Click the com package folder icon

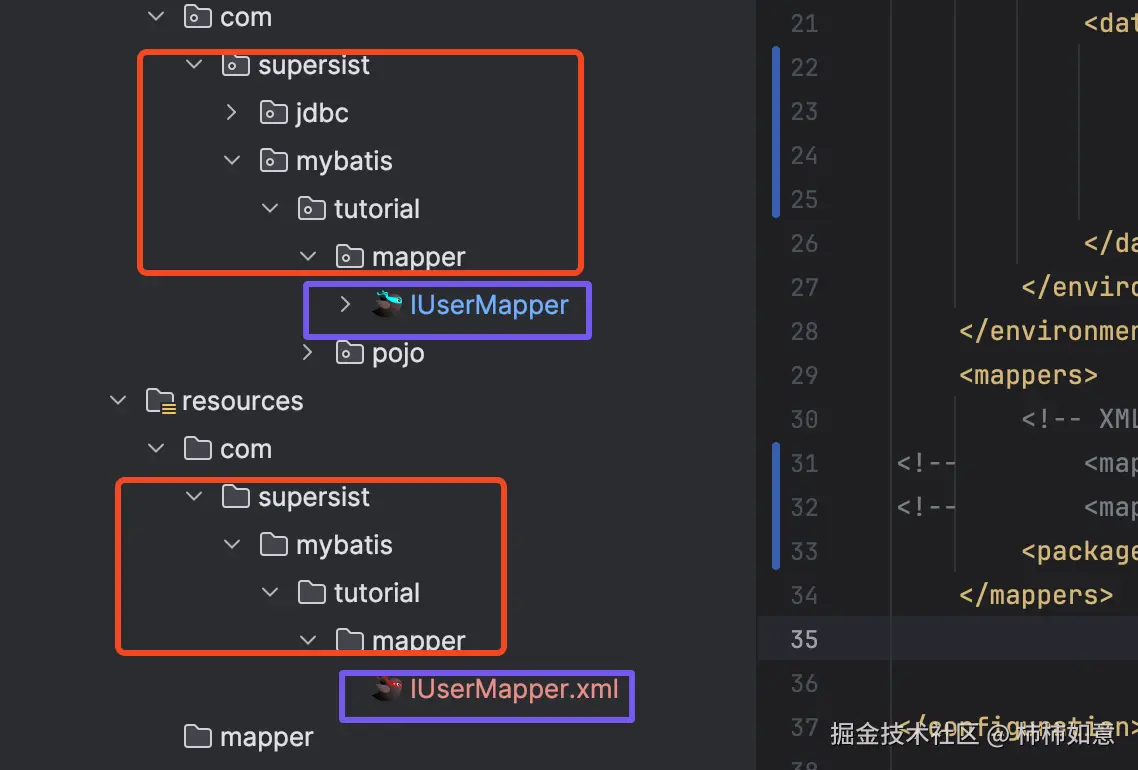pos(196,16)
